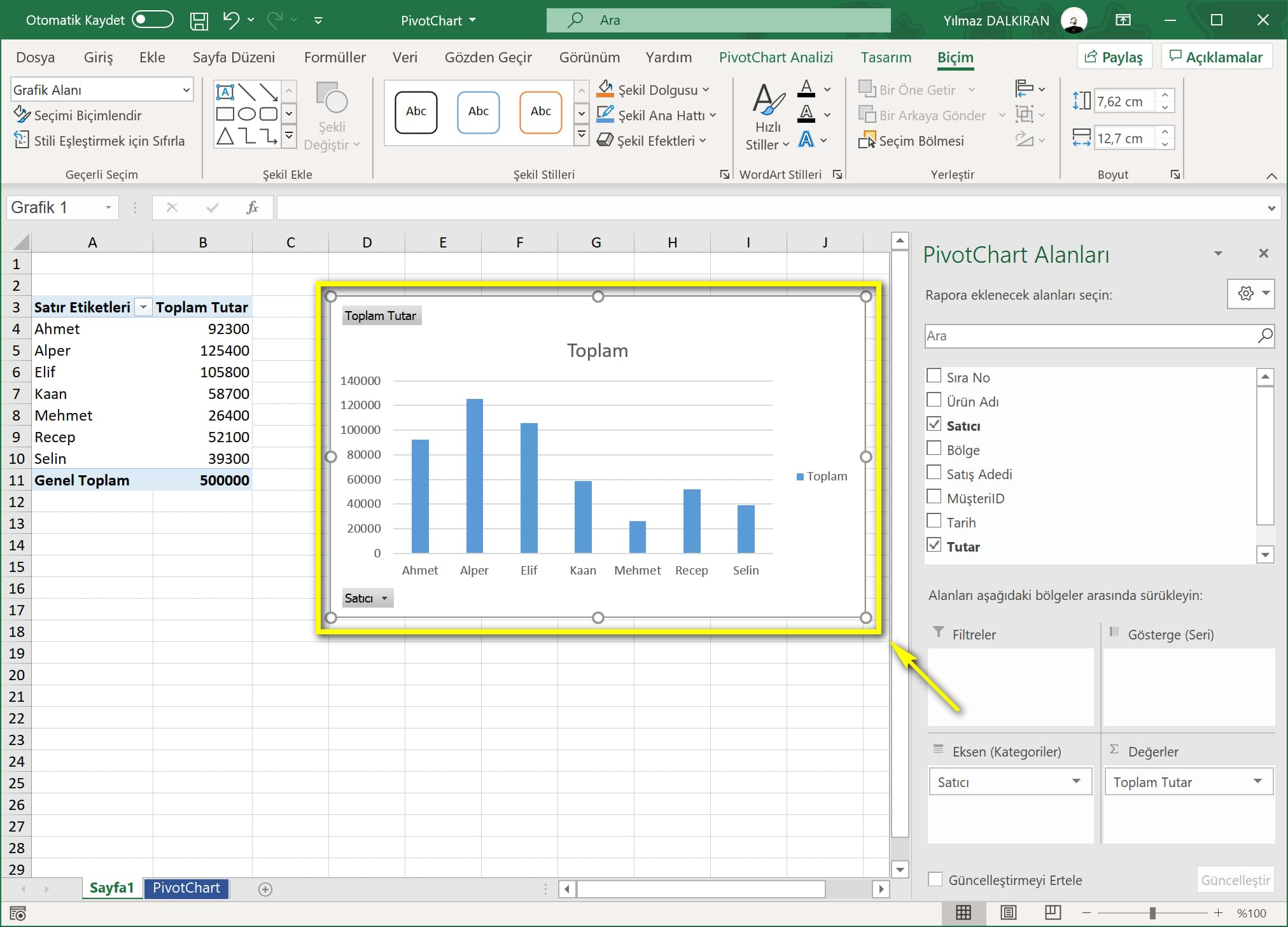
Task: Click the Ara search box in title bar
Action: (718, 20)
